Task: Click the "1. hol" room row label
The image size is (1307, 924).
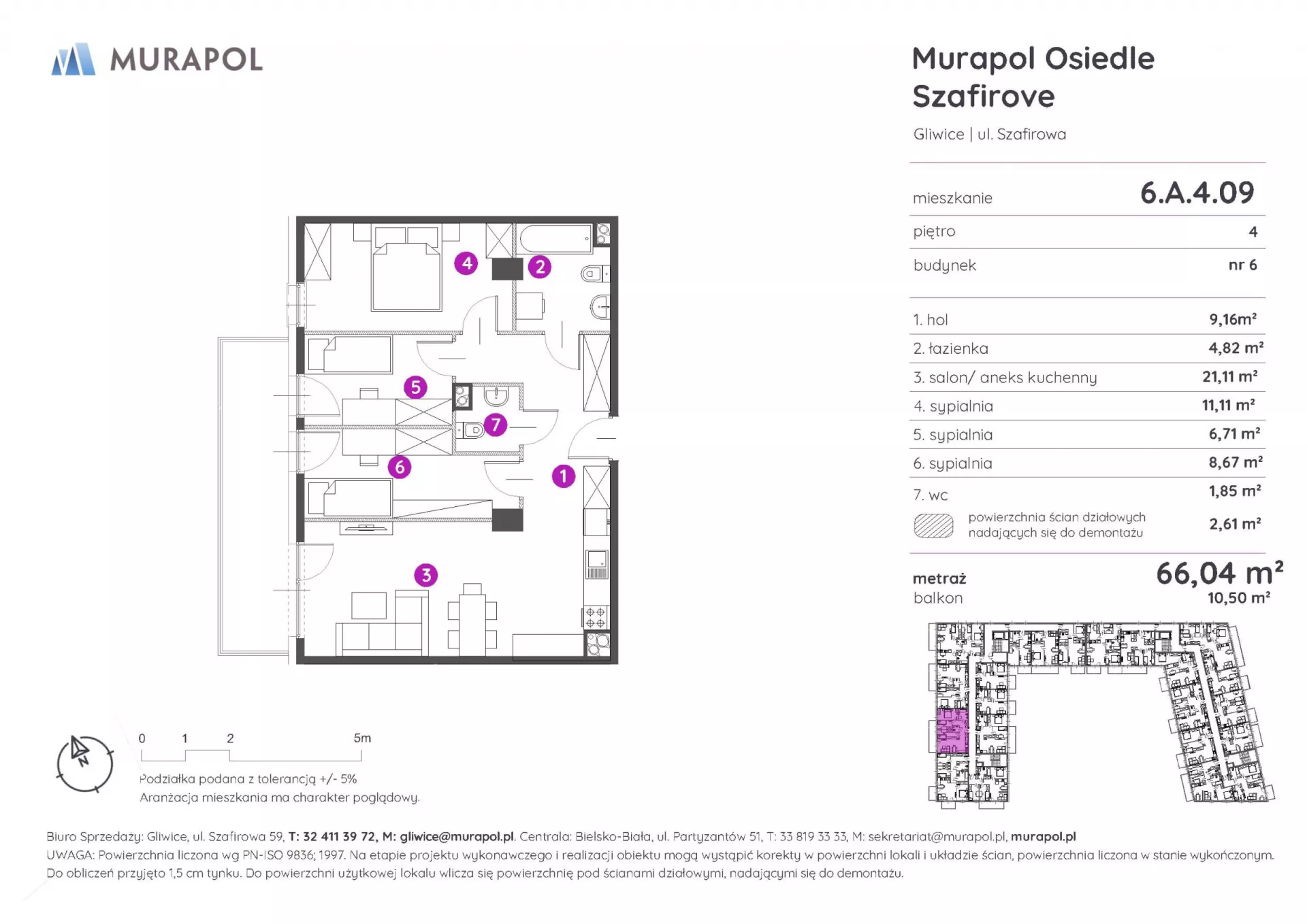Action: 931,320
